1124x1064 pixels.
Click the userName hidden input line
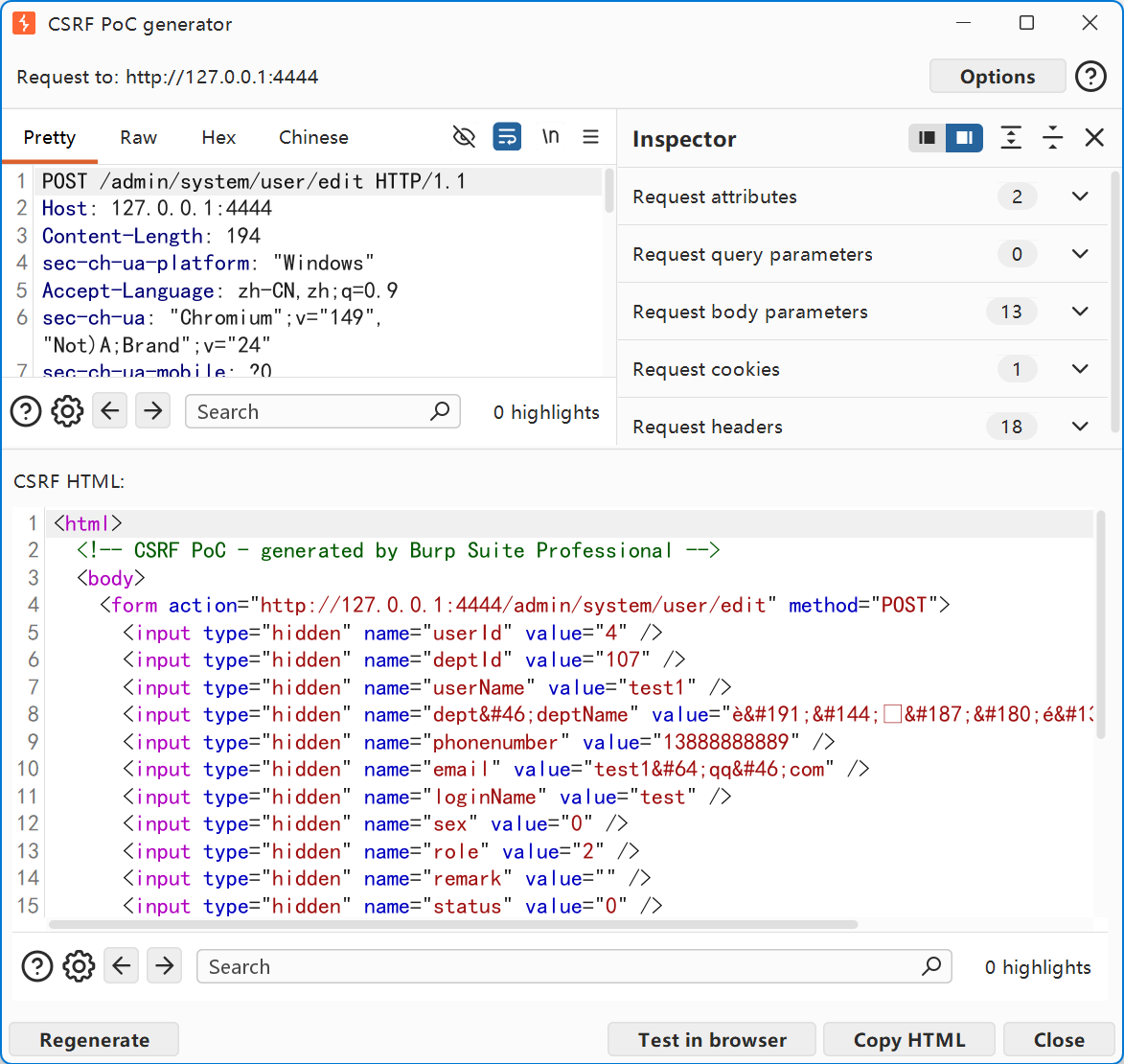426,687
